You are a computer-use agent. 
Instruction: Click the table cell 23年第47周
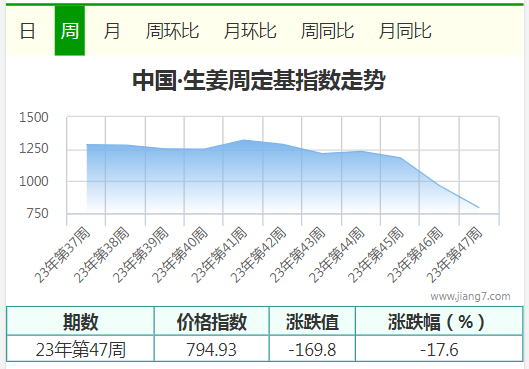point(80,349)
